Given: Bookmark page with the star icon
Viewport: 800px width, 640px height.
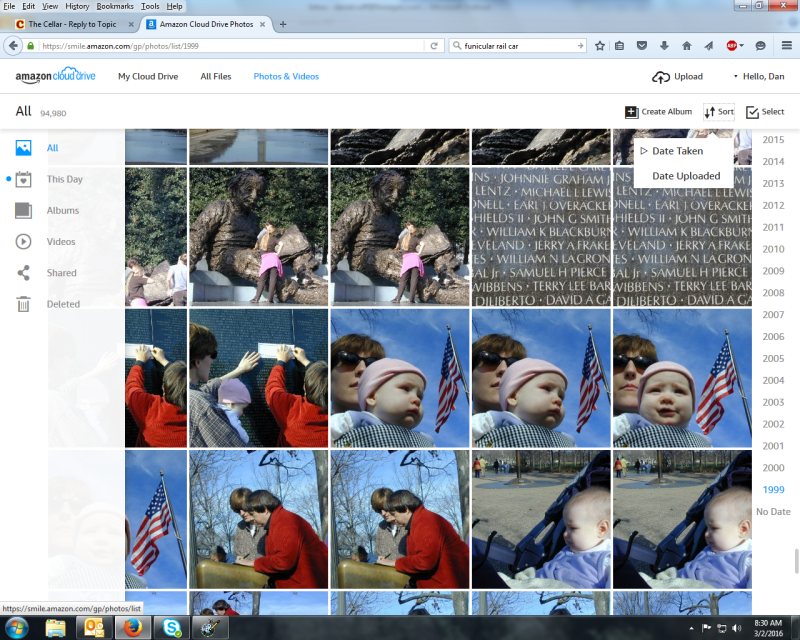Looking at the screenshot, I should [600, 46].
